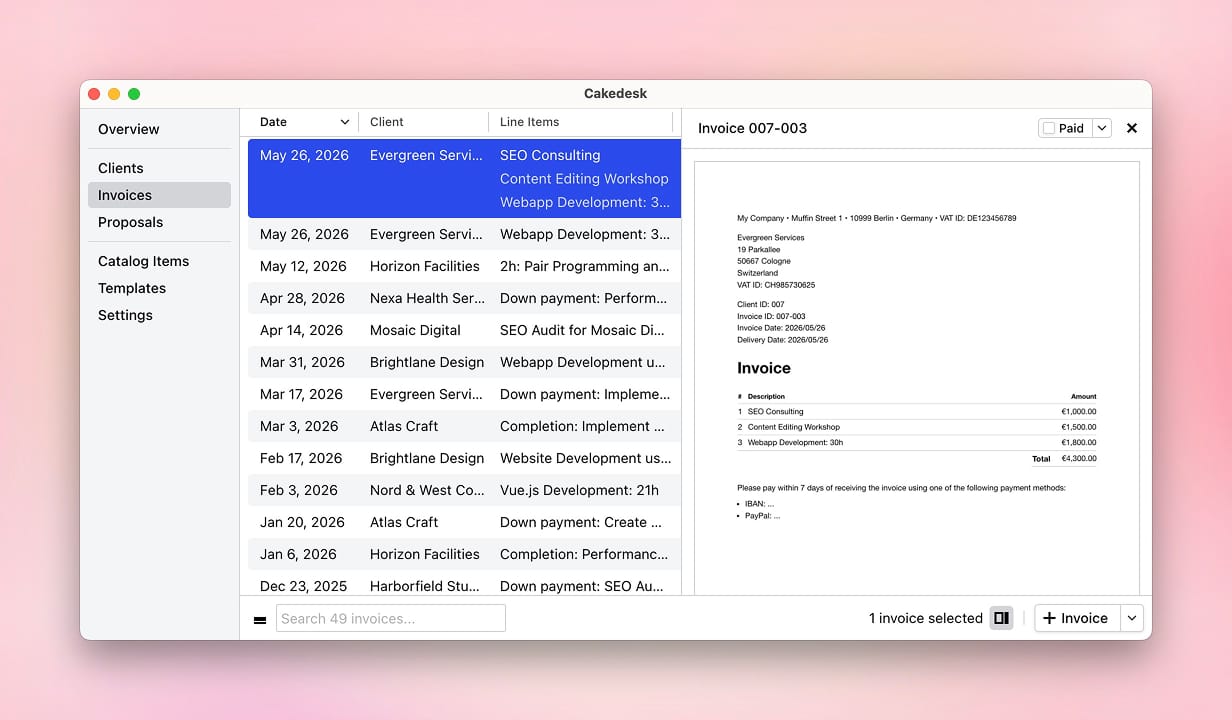This screenshot has height=720, width=1232.
Task: Close the Invoice 007-003 preview panel
Action: pos(1132,128)
